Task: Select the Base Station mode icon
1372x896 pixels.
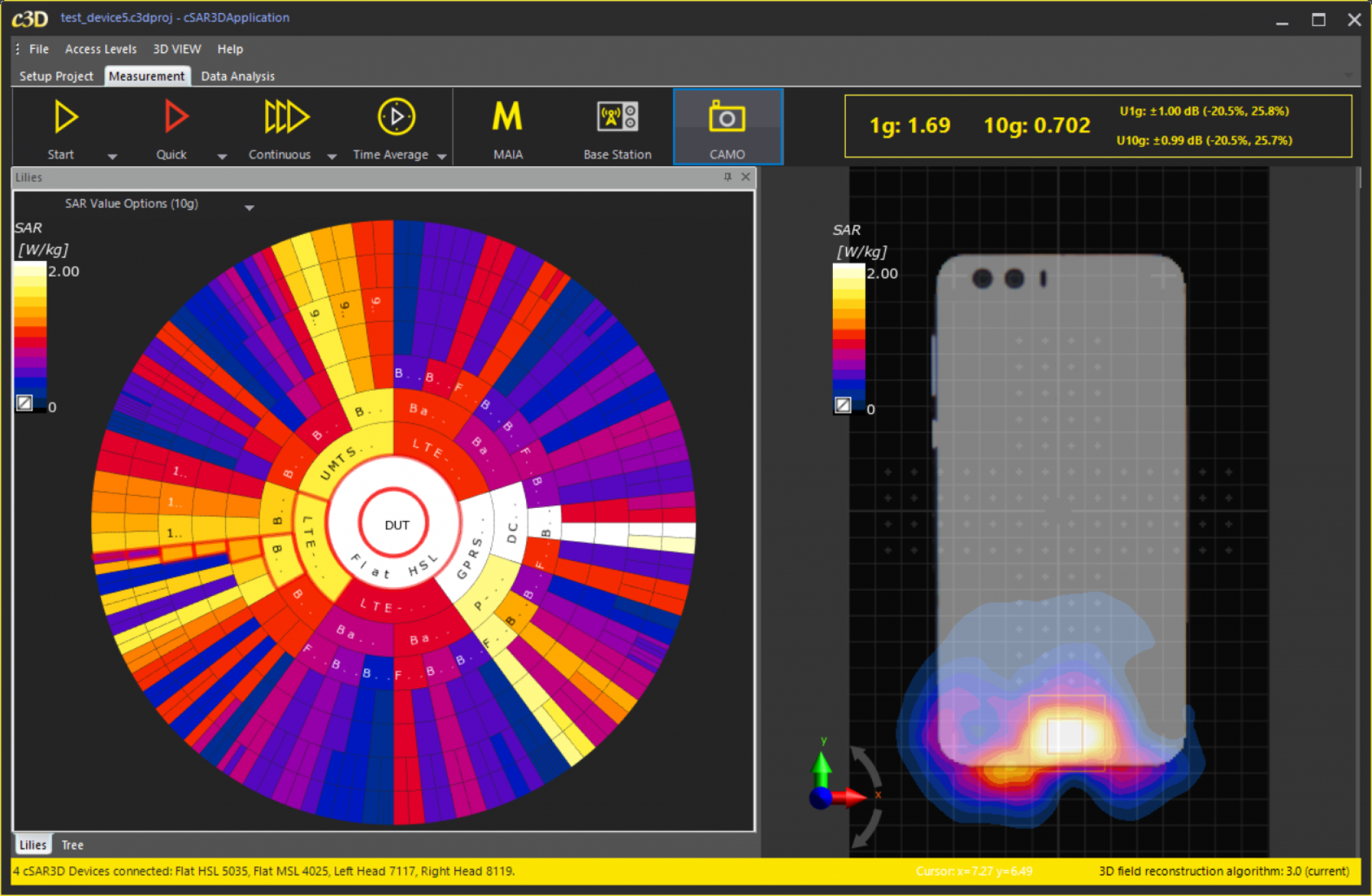Action: 616,117
